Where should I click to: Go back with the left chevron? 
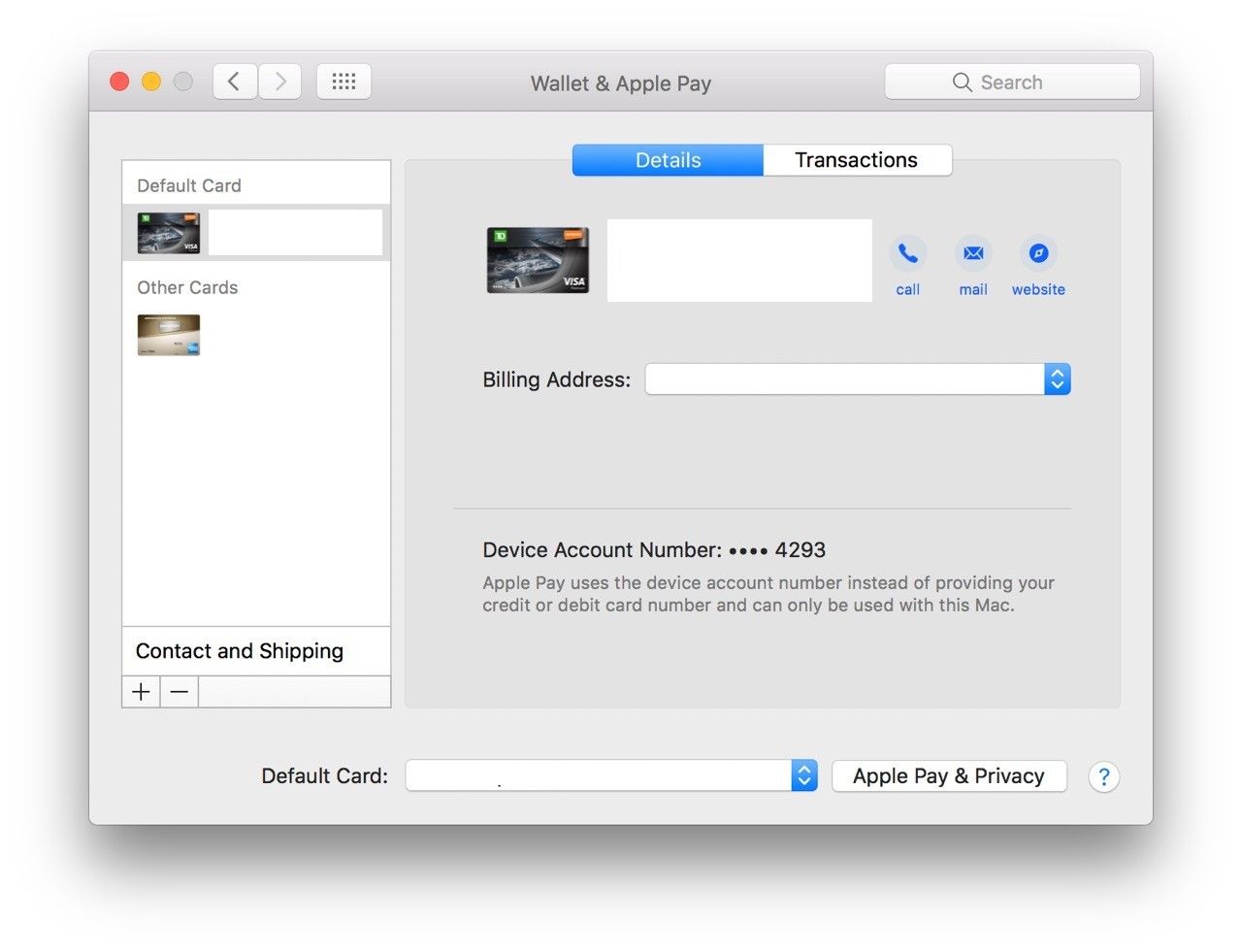point(235,82)
